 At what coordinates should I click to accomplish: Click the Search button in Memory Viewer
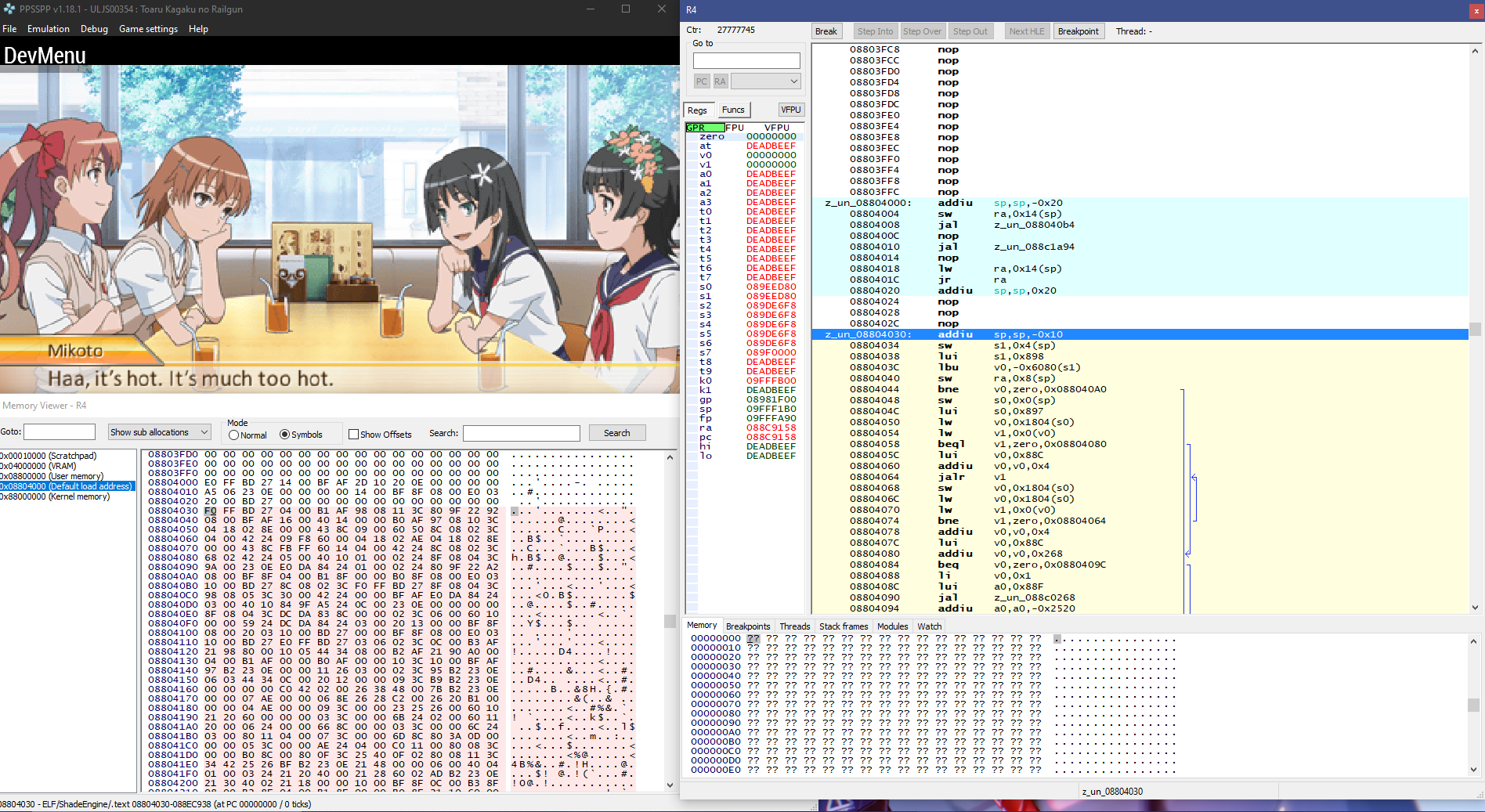click(616, 433)
